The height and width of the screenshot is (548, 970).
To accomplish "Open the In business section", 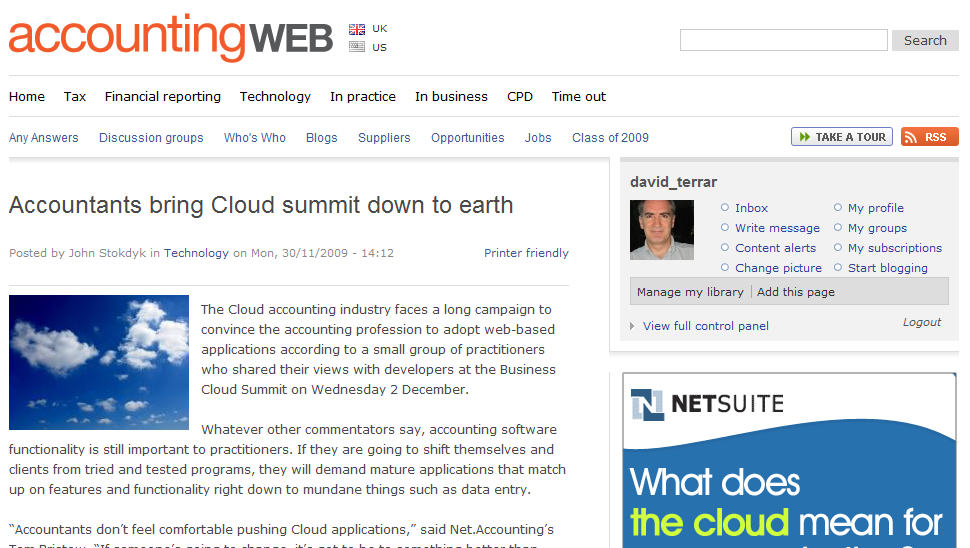I will [452, 96].
